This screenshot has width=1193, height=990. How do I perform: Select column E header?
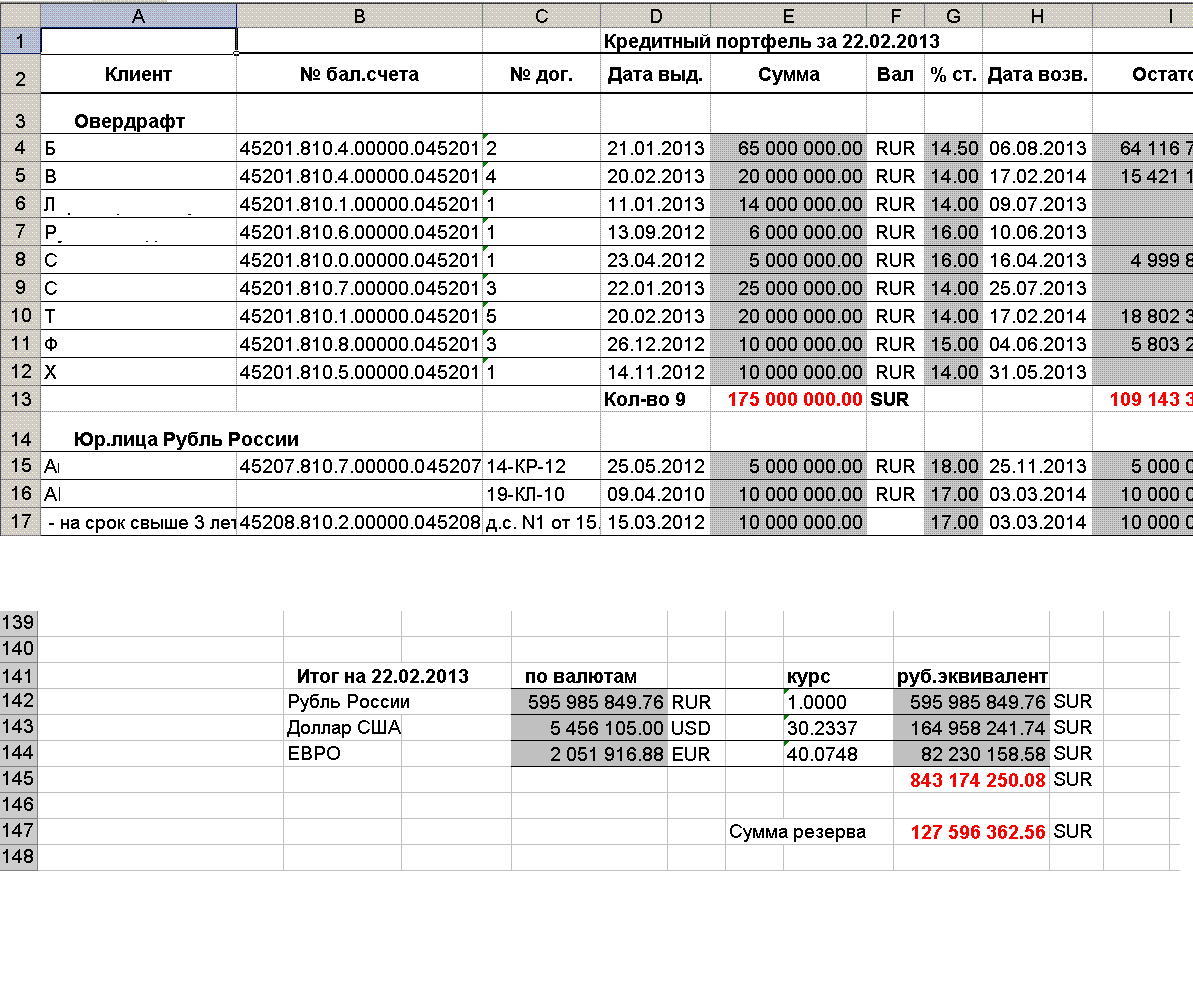point(788,15)
